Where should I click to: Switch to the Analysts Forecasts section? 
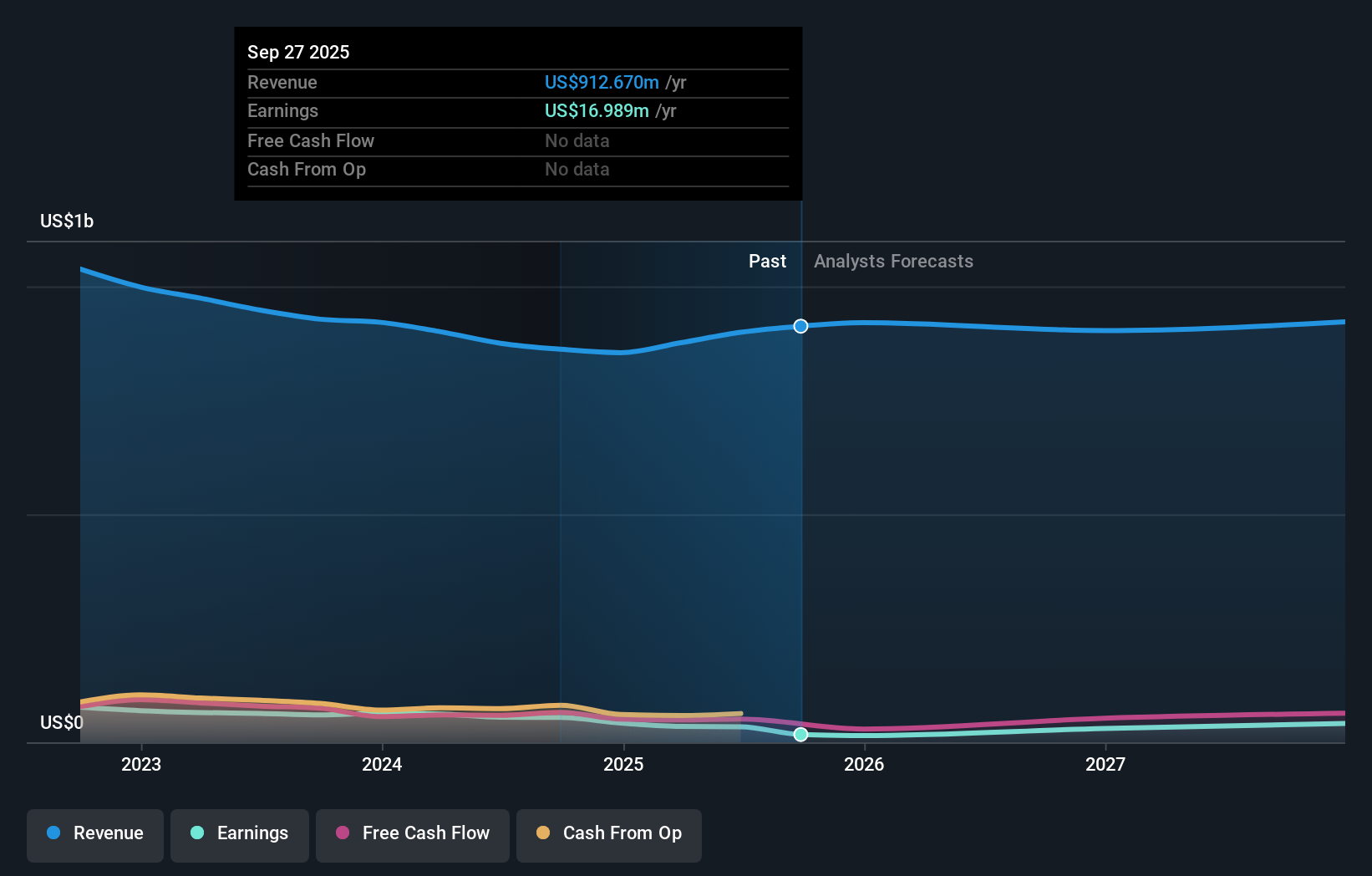[x=893, y=261]
